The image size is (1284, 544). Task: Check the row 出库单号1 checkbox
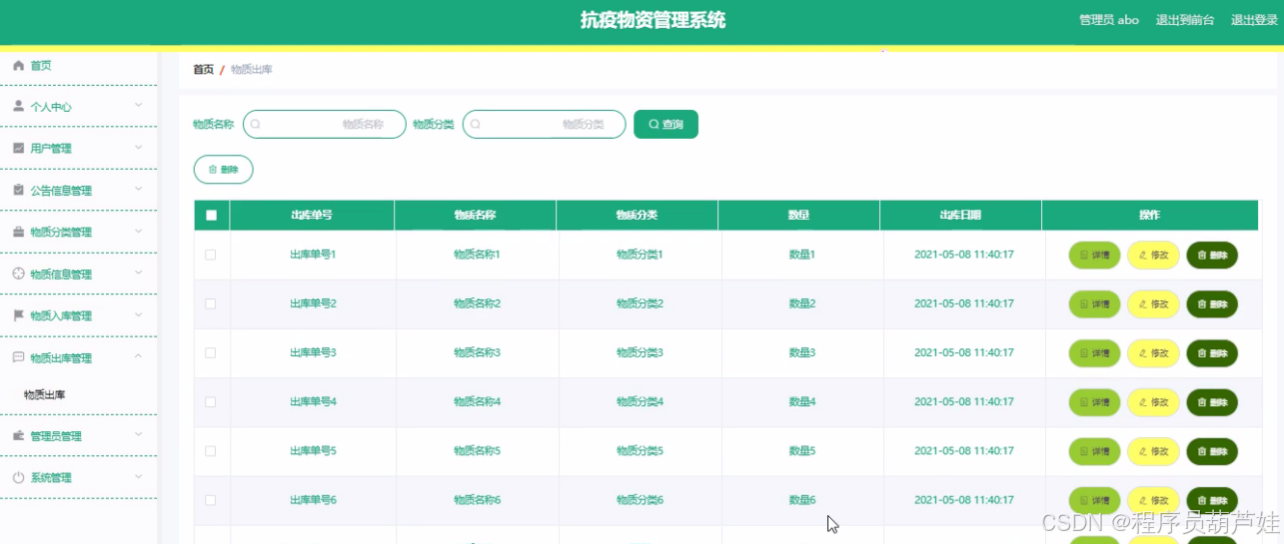click(x=211, y=254)
